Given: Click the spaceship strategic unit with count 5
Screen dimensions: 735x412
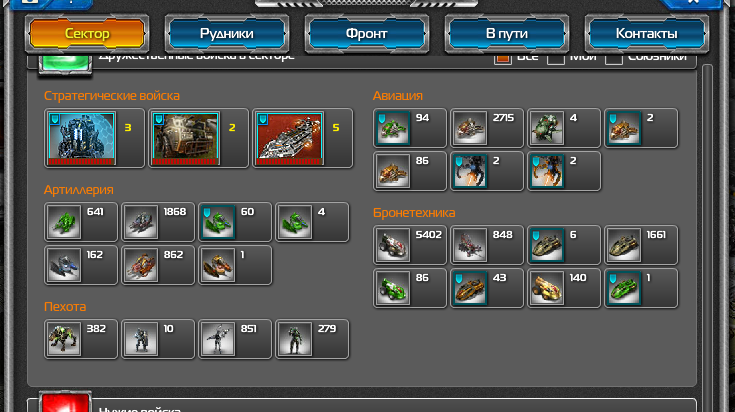Looking at the screenshot, I should tap(302, 138).
